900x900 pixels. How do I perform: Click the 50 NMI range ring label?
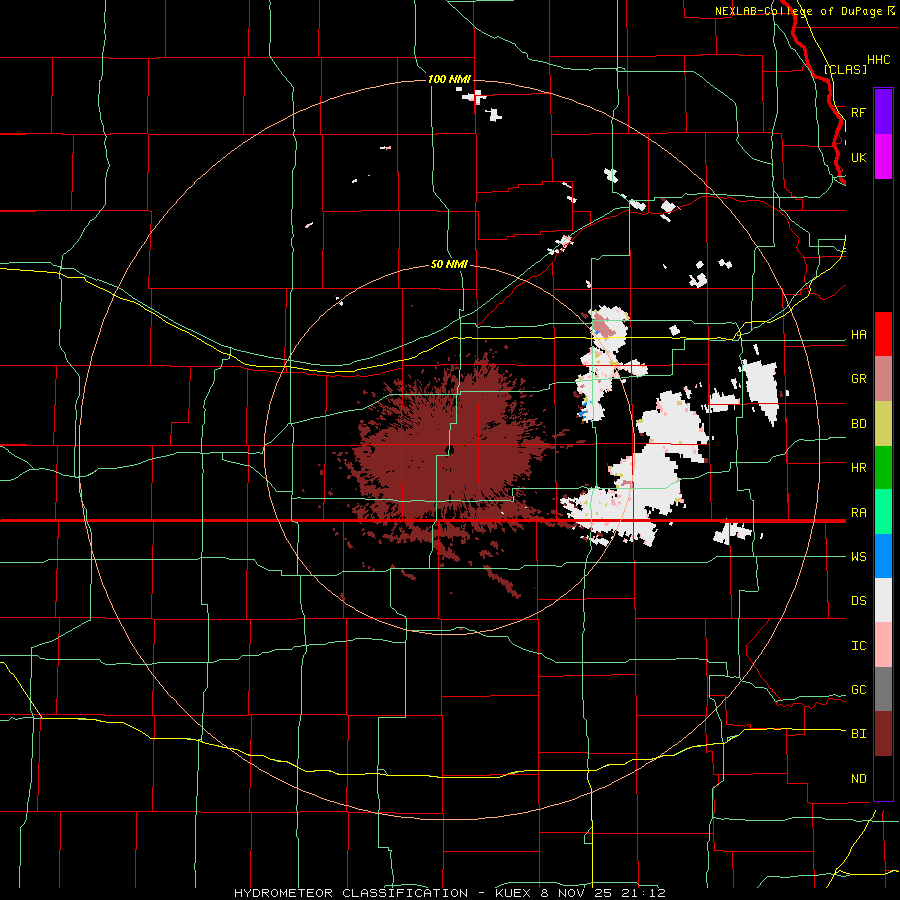(x=449, y=265)
